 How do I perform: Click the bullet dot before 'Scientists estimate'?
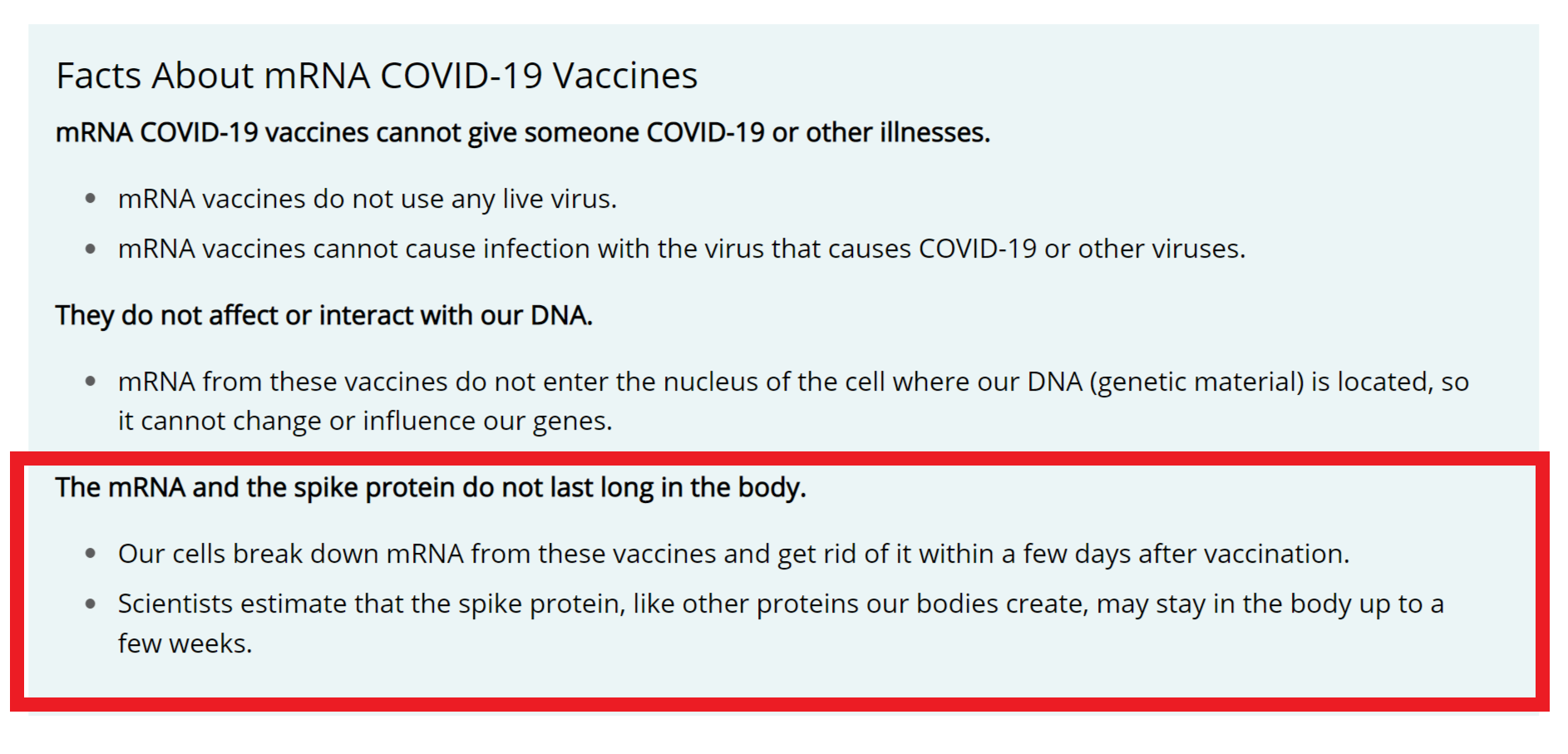point(91,604)
